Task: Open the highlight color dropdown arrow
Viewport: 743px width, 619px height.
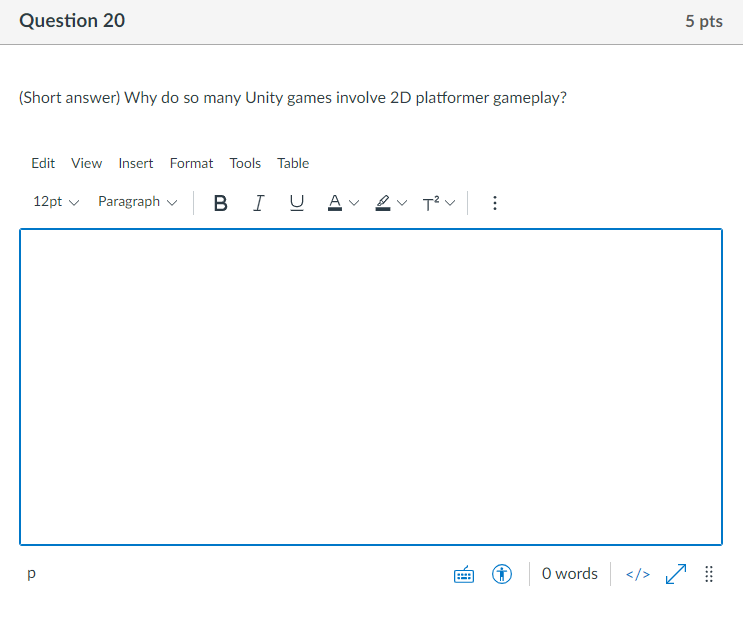Action: pyautogui.click(x=402, y=203)
